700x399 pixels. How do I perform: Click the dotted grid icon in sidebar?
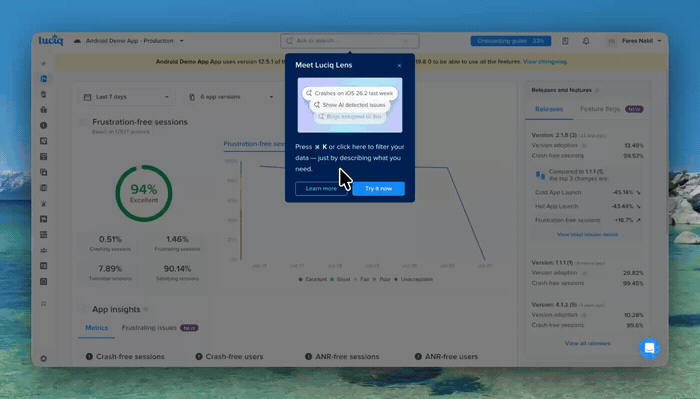[x=43, y=303]
